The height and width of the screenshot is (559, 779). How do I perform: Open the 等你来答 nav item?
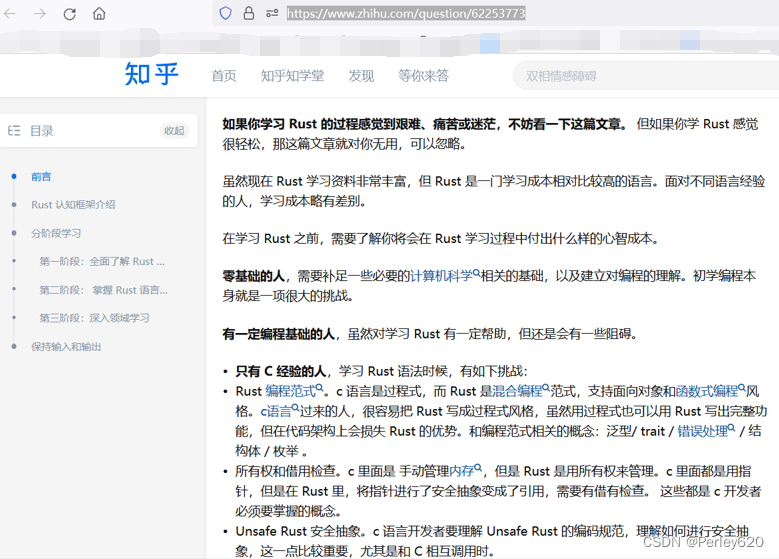424,76
